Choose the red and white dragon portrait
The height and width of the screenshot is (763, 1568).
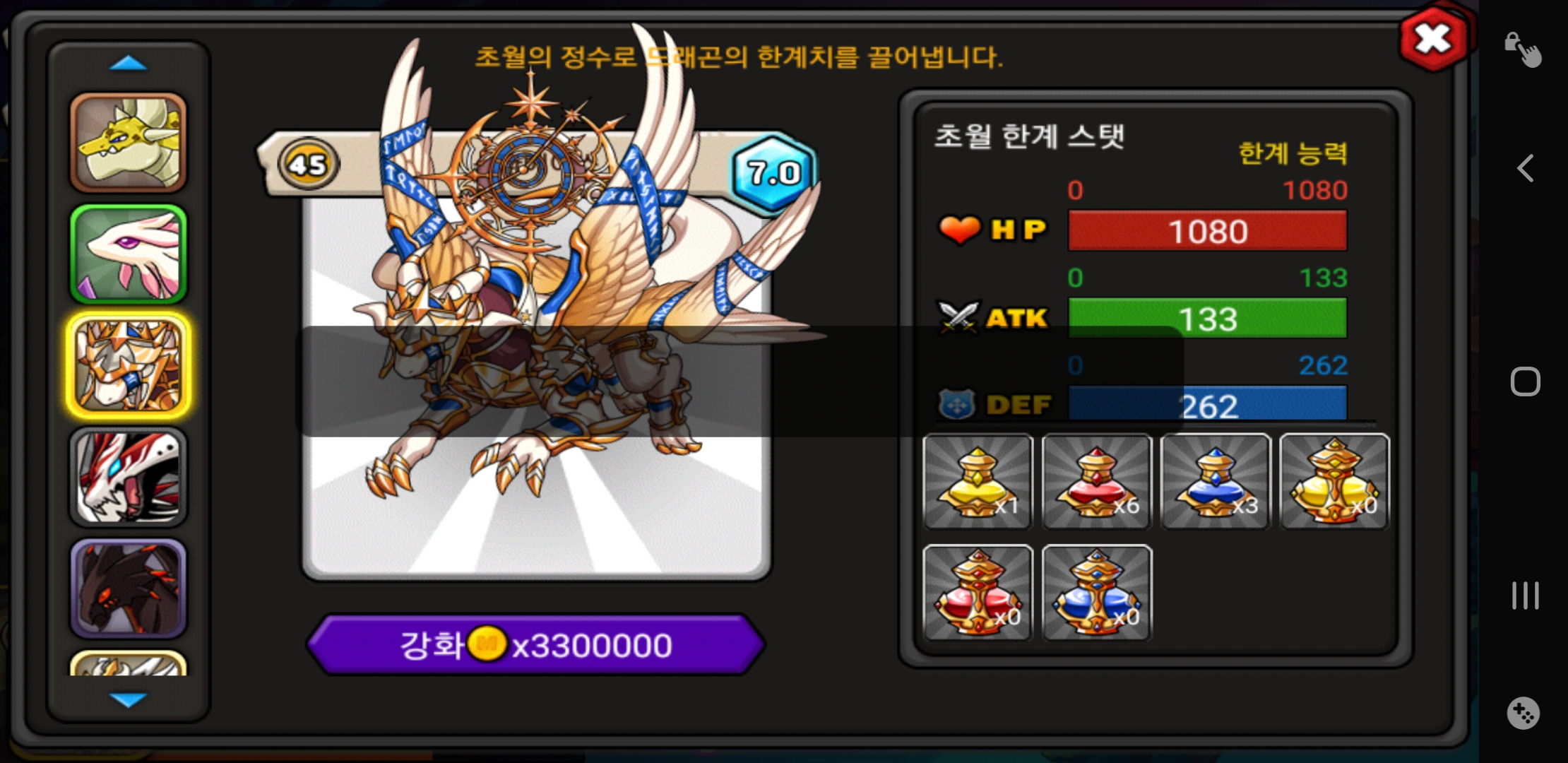[x=128, y=477]
